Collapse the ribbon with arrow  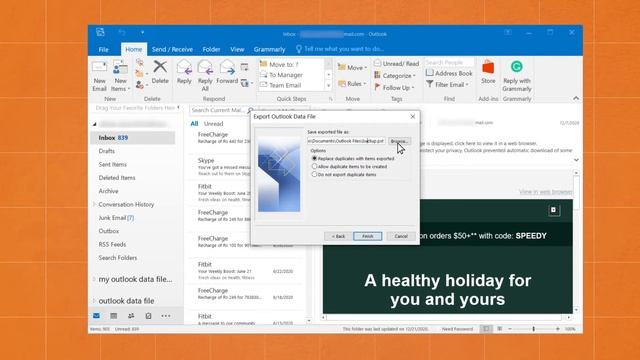(576, 98)
